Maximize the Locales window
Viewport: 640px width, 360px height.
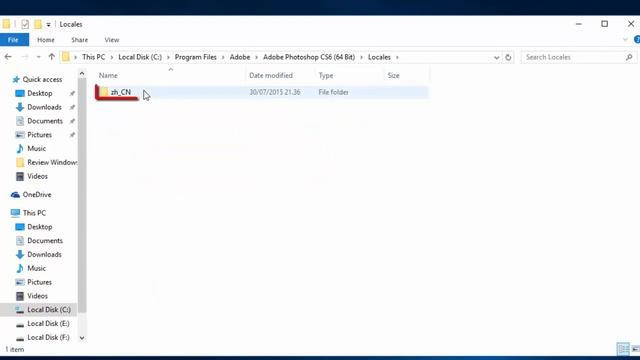click(x=604, y=24)
